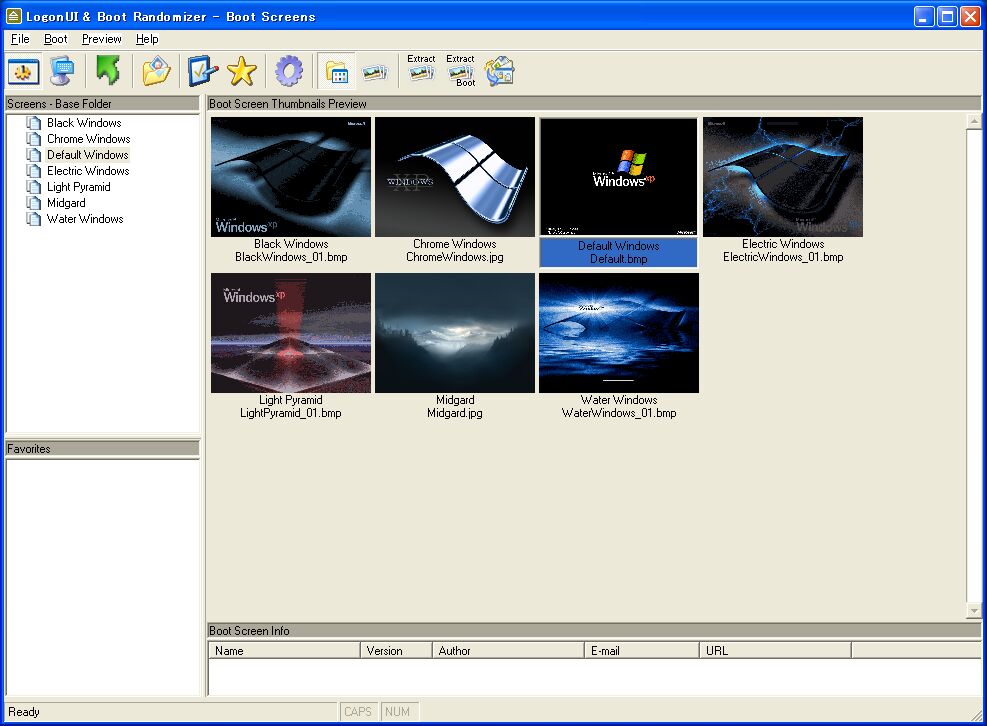Open settings via the gear toolbar icon
The image size is (987, 726).
pos(288,71)
